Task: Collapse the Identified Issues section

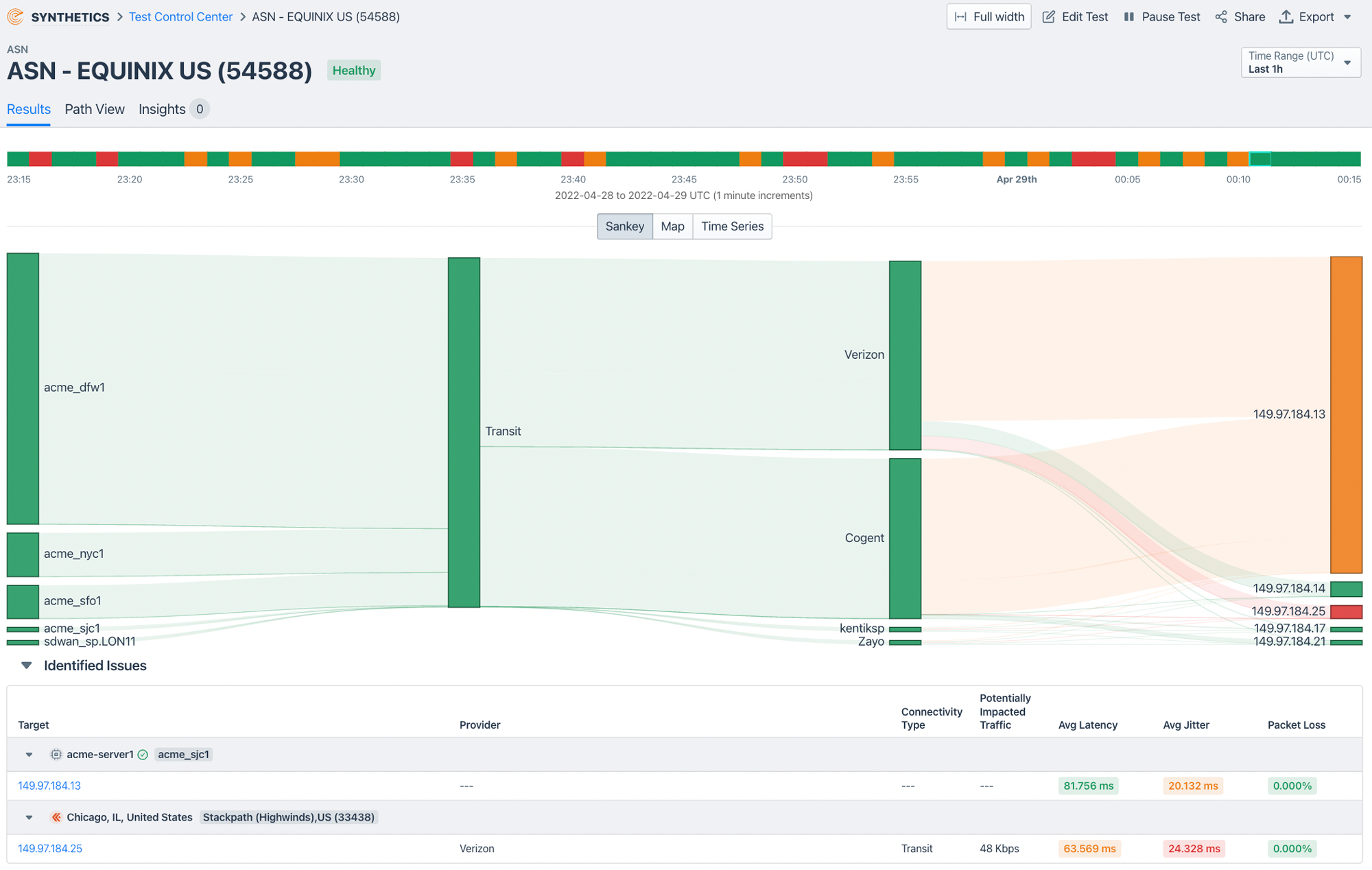Action: [26, 665]
